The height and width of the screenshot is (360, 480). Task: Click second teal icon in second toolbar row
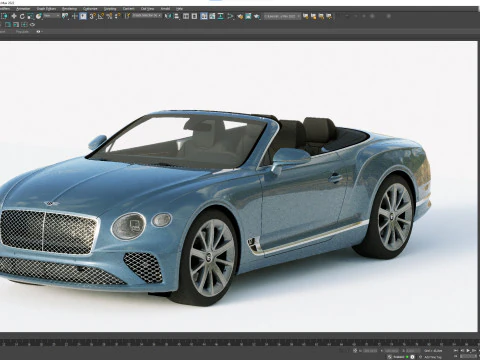[16, 25]
